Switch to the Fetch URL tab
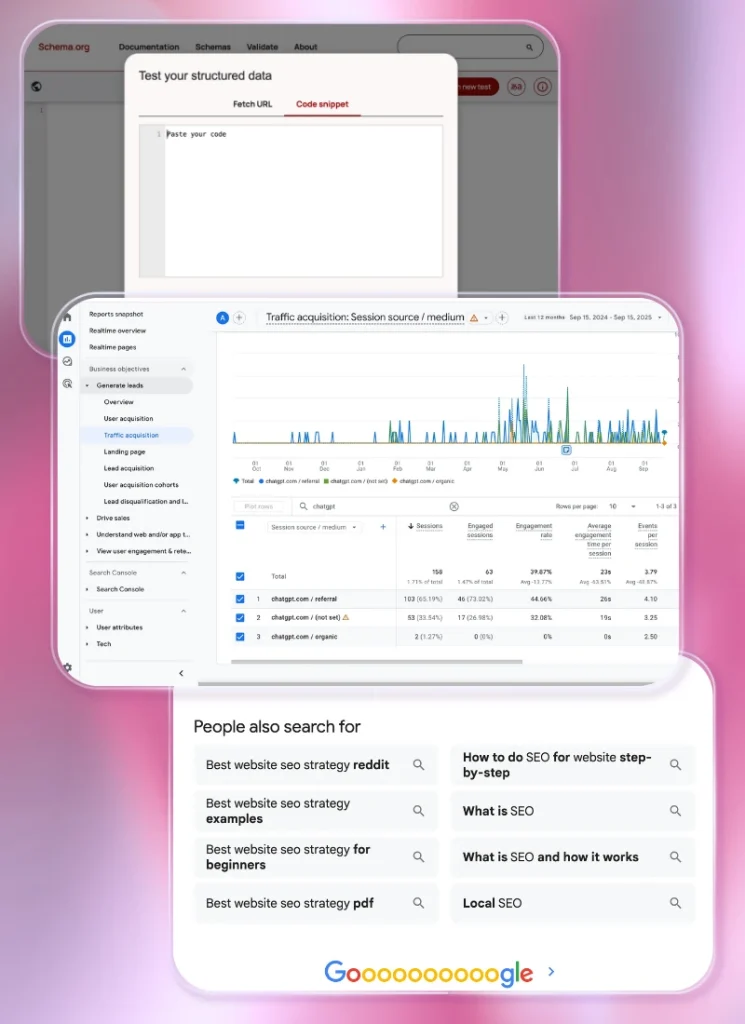This screenshot has width=745, height=1024. tap(252, 104)
